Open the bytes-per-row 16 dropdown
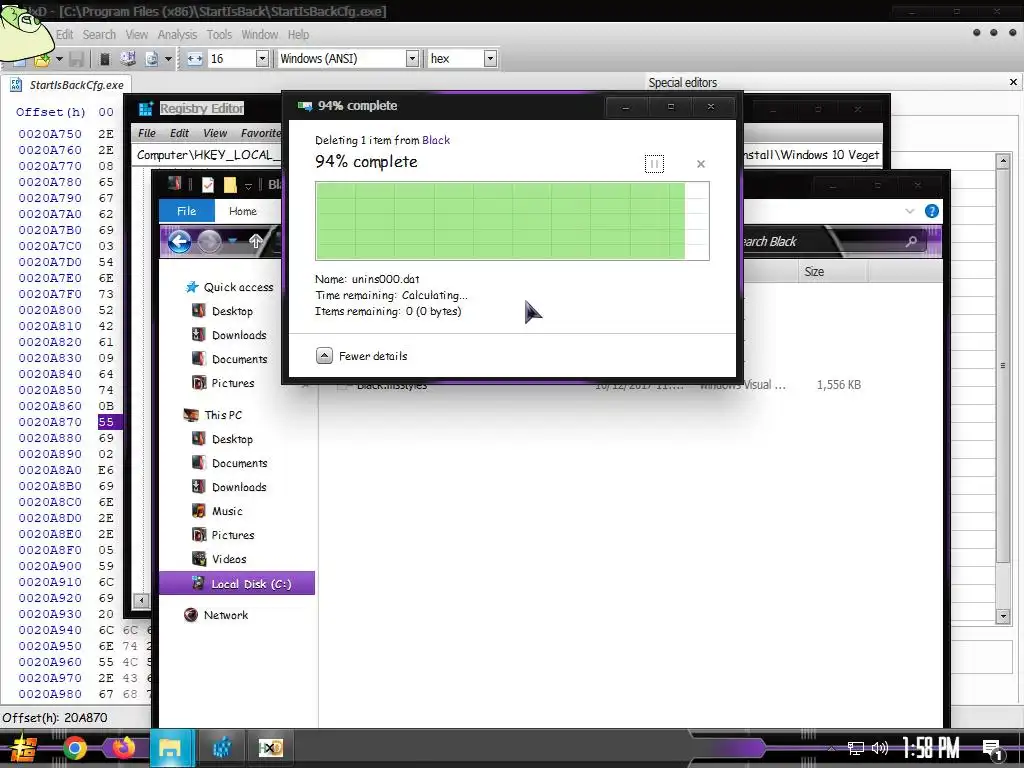This screenshot has width=1024, height=768. [x=262, y=59]
